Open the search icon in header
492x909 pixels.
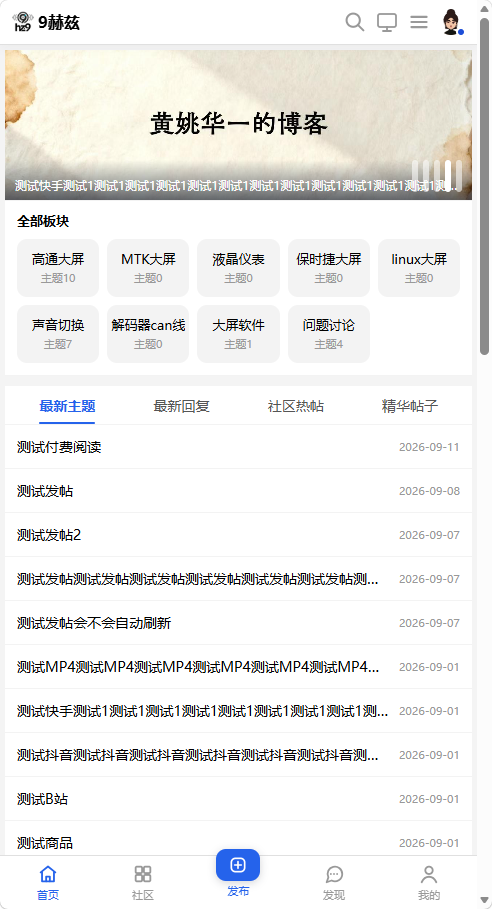[355, 22]
